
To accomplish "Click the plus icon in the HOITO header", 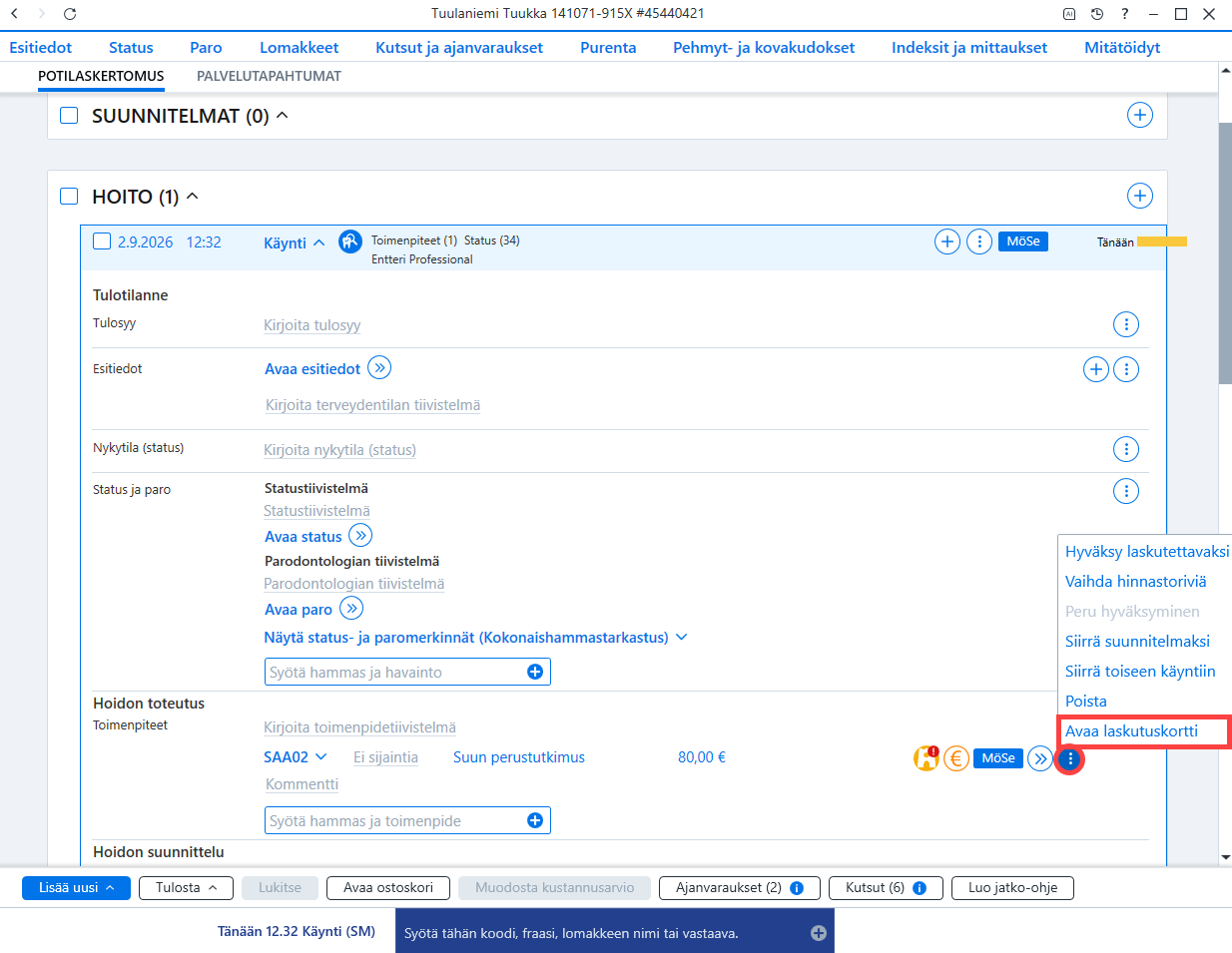I will (1140, 196).
